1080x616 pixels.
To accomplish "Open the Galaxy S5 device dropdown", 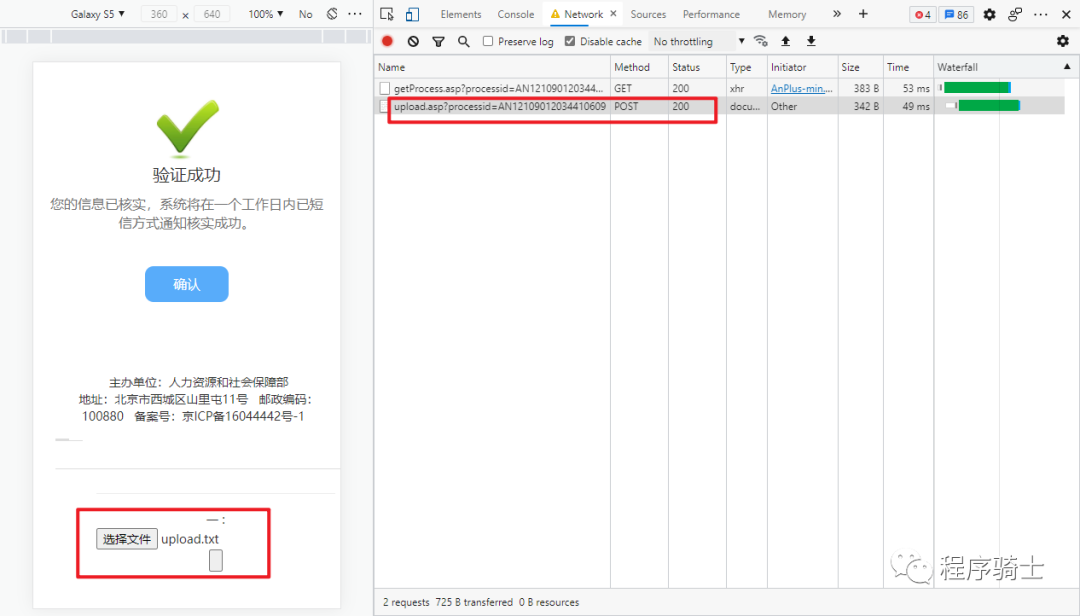I will (x=97, y=14).
